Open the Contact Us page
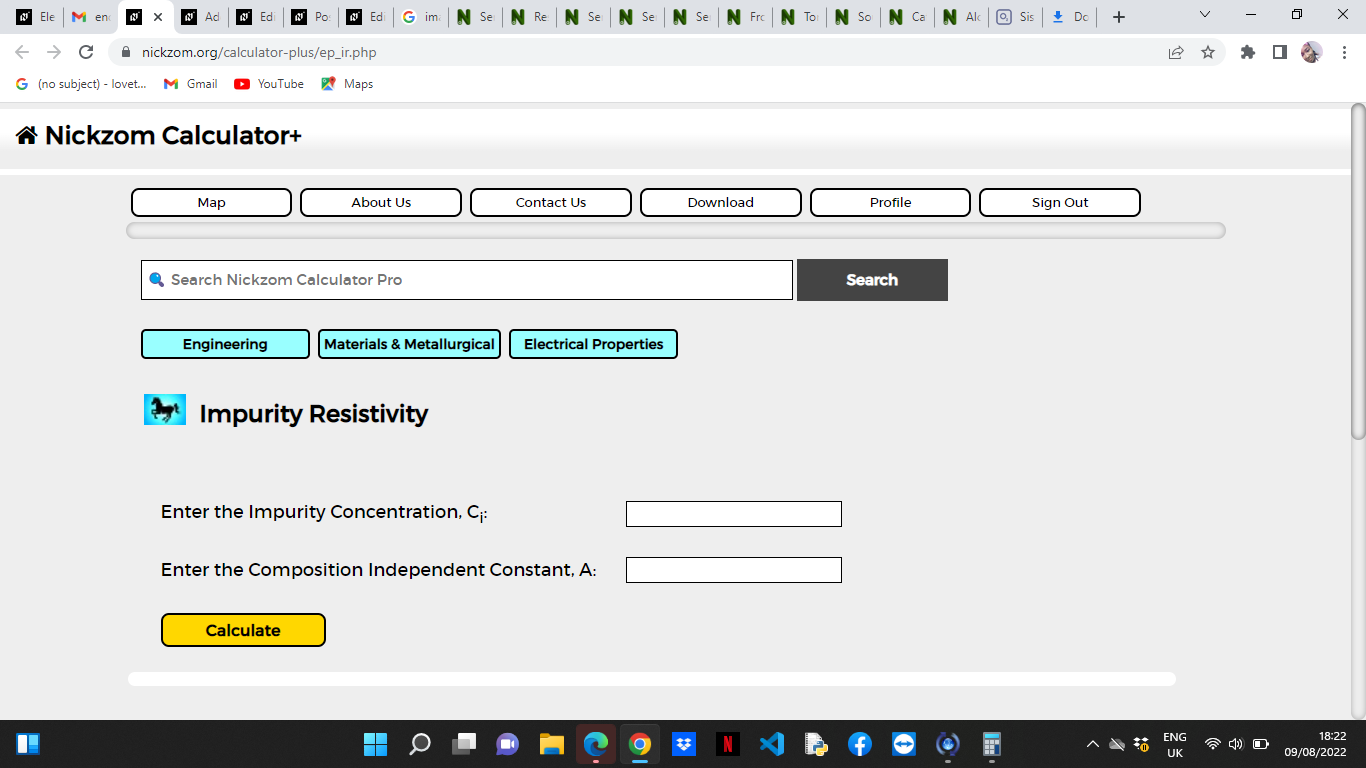This screenshot has width=1366, height=768. pyautogui.click(x=551, y=202)
